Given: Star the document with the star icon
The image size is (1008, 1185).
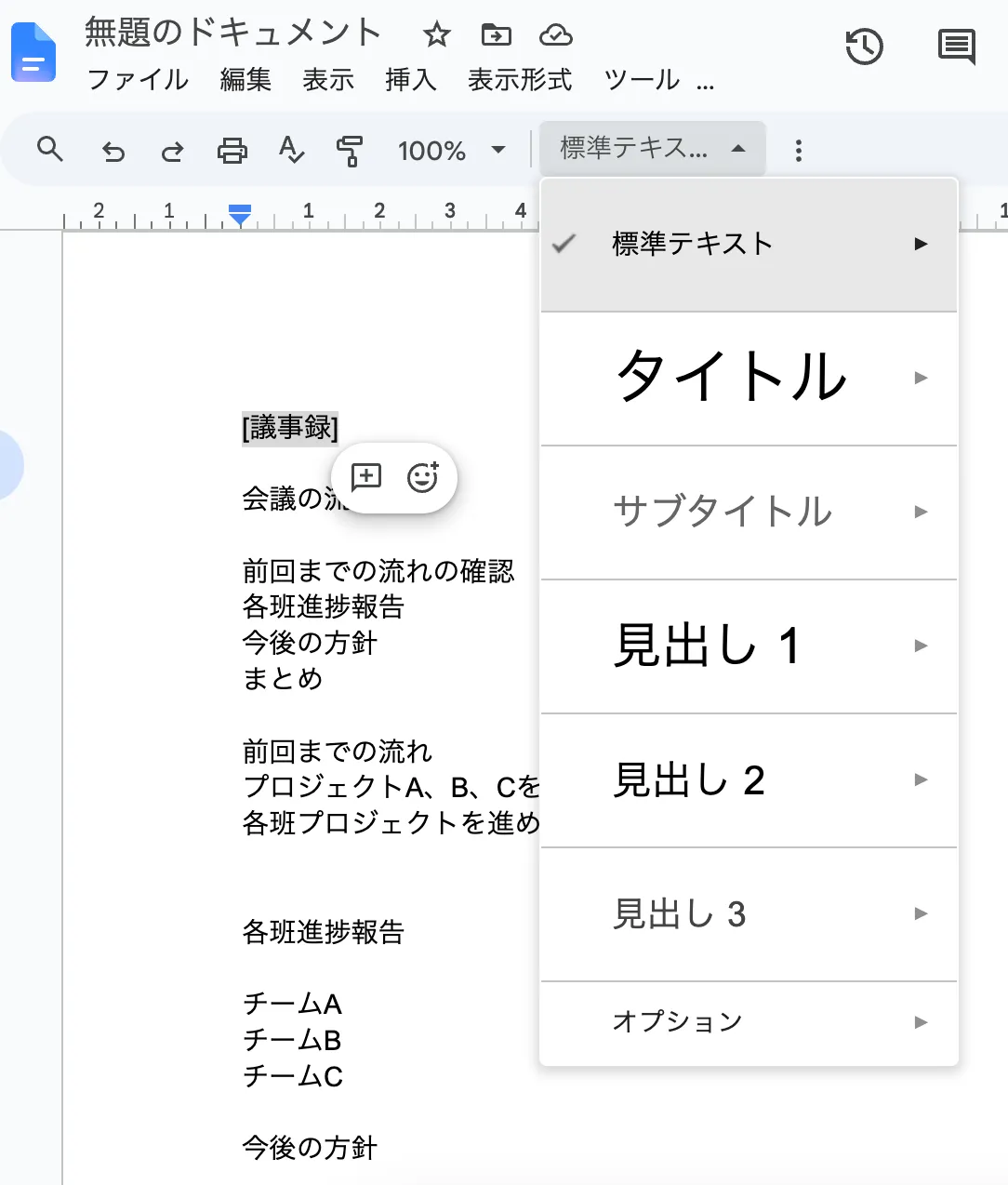Looking at the screenshot, I should point(436,35).
